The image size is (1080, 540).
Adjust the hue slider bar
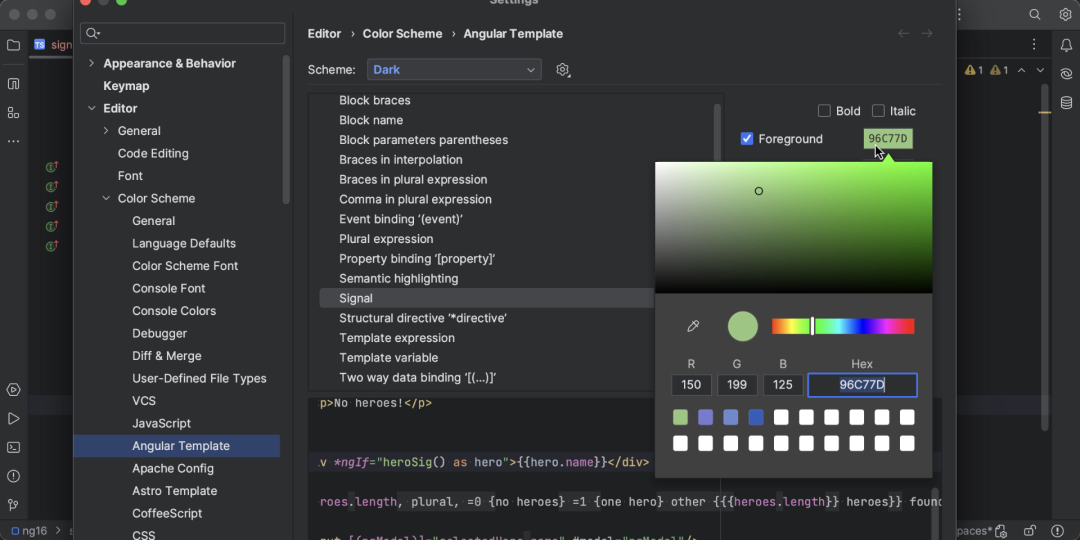click(x=843, y=326)
